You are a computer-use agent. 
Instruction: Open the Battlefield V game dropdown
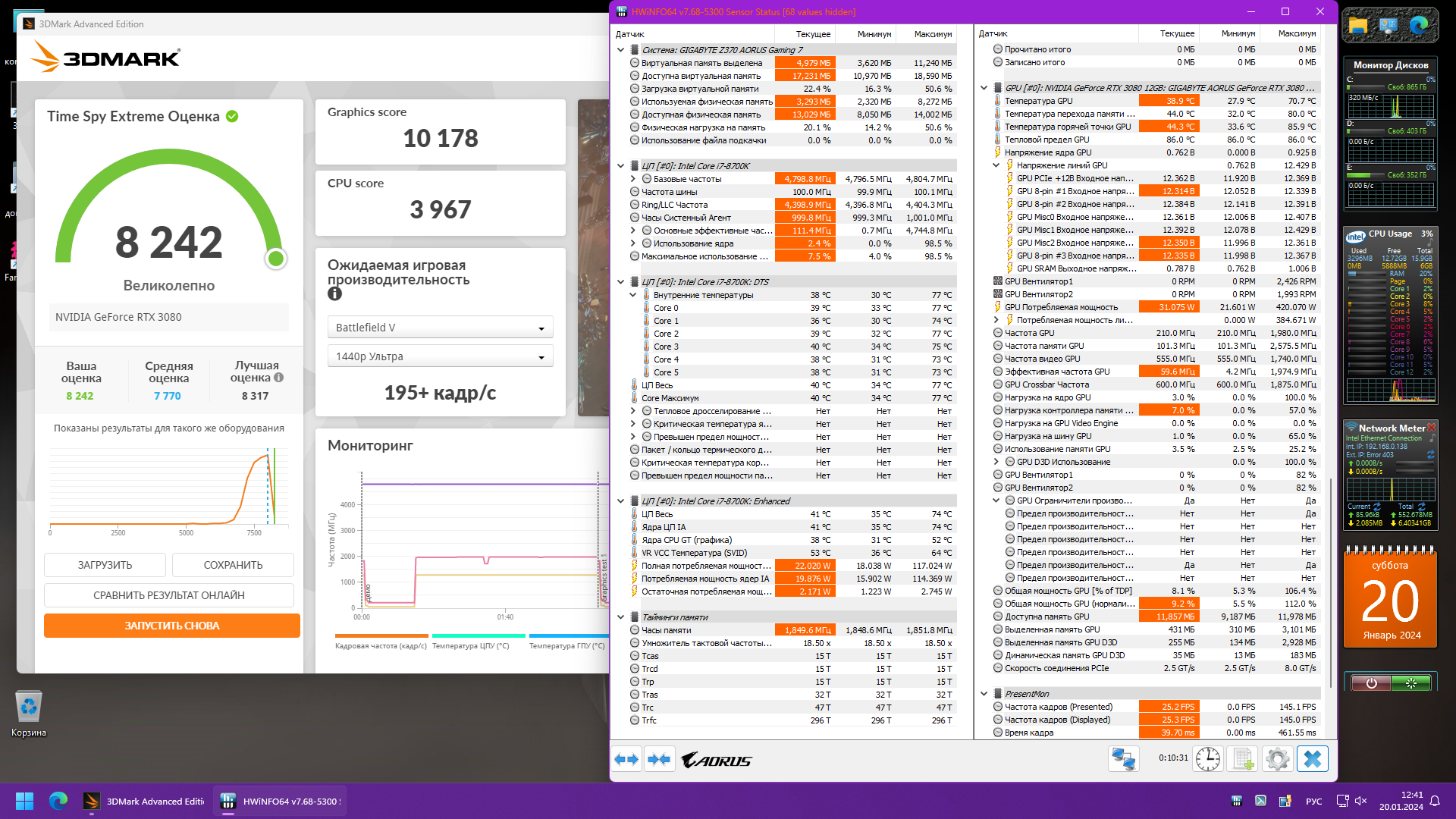440,328
